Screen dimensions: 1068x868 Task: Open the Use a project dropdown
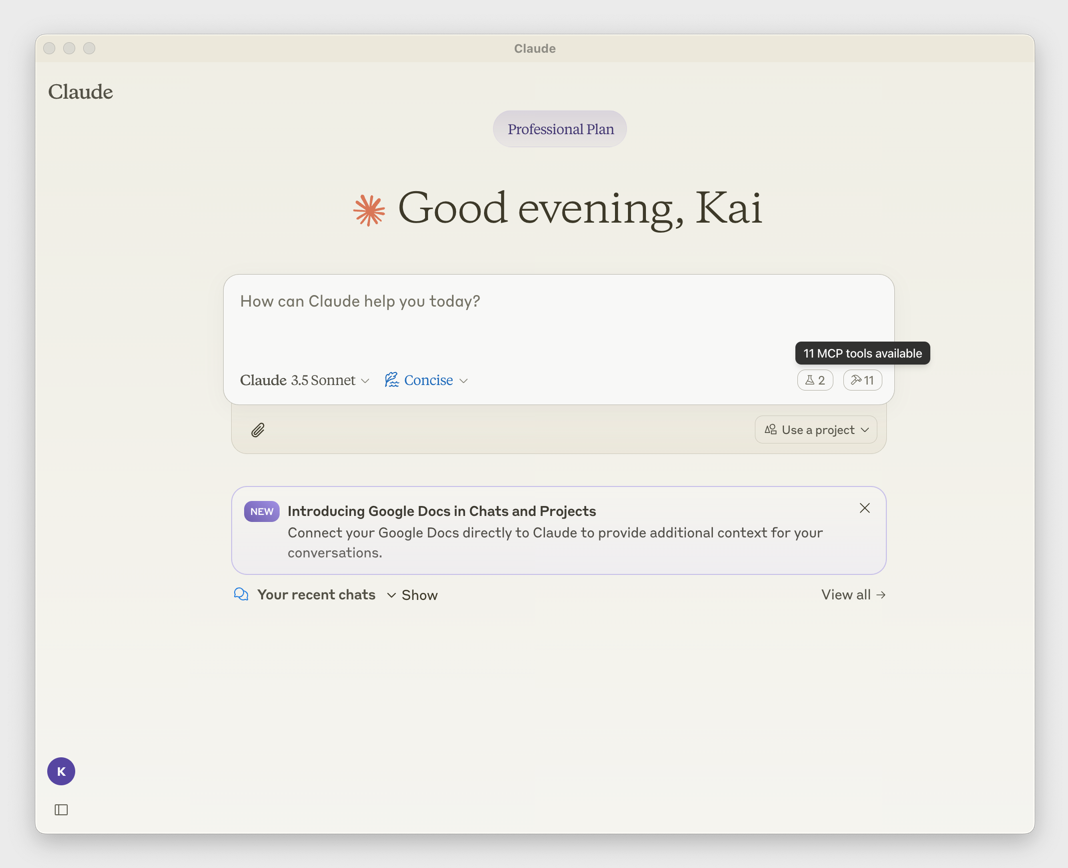coord(816,430)
